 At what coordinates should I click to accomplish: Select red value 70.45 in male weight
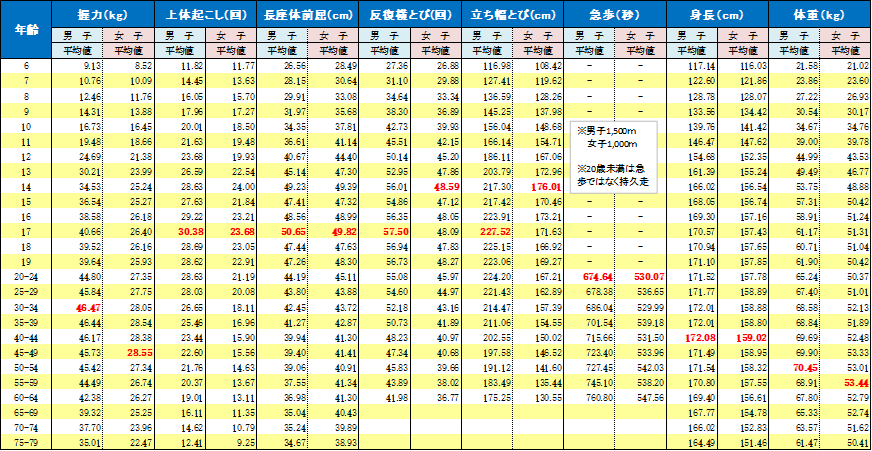pyautogui.click(x=802, y=367)
